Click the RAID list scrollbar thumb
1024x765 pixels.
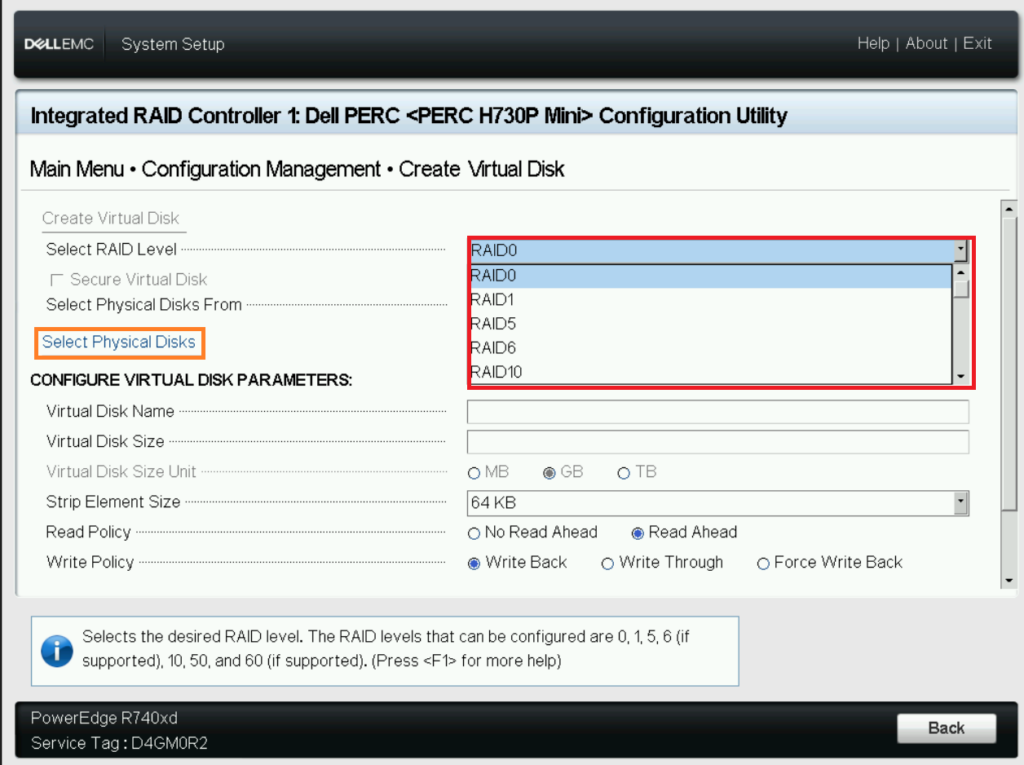coord(961,289)
